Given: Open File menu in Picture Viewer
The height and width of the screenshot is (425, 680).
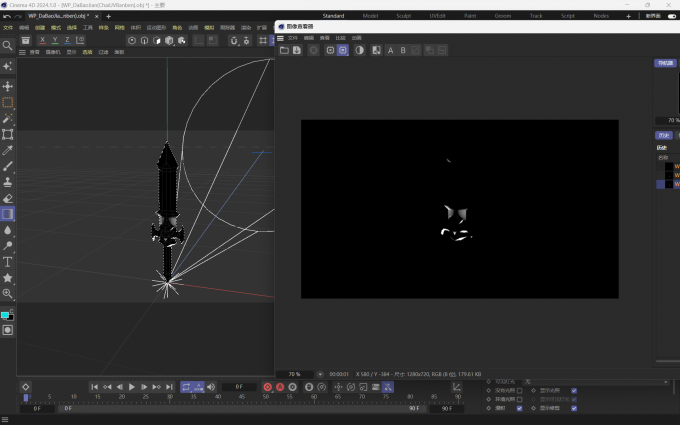Looking at the screenshot, I should click(x=293, y=38).
